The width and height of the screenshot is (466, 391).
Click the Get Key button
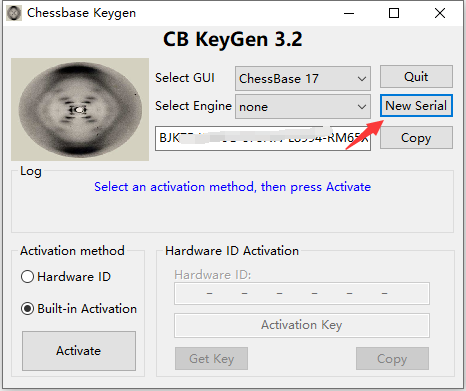[211, 359]
